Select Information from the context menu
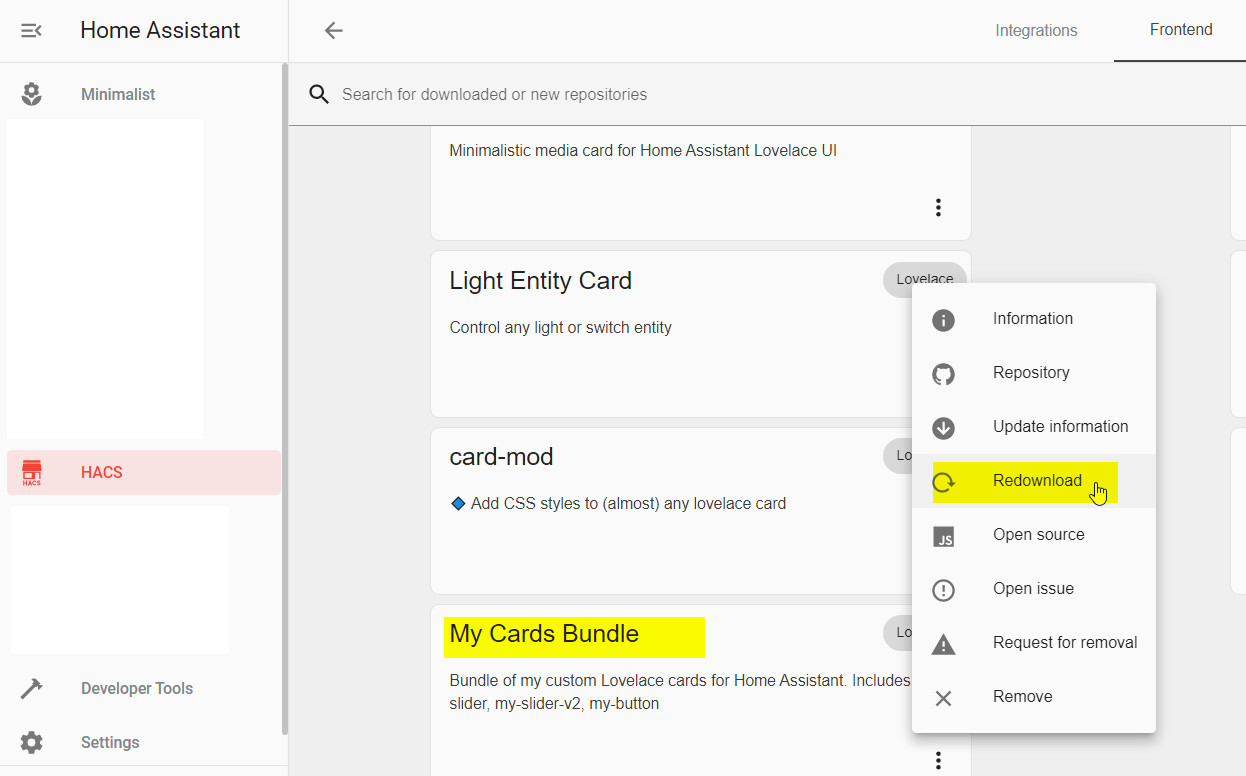Screen dimensions: 1246x776 (1034, 319)
